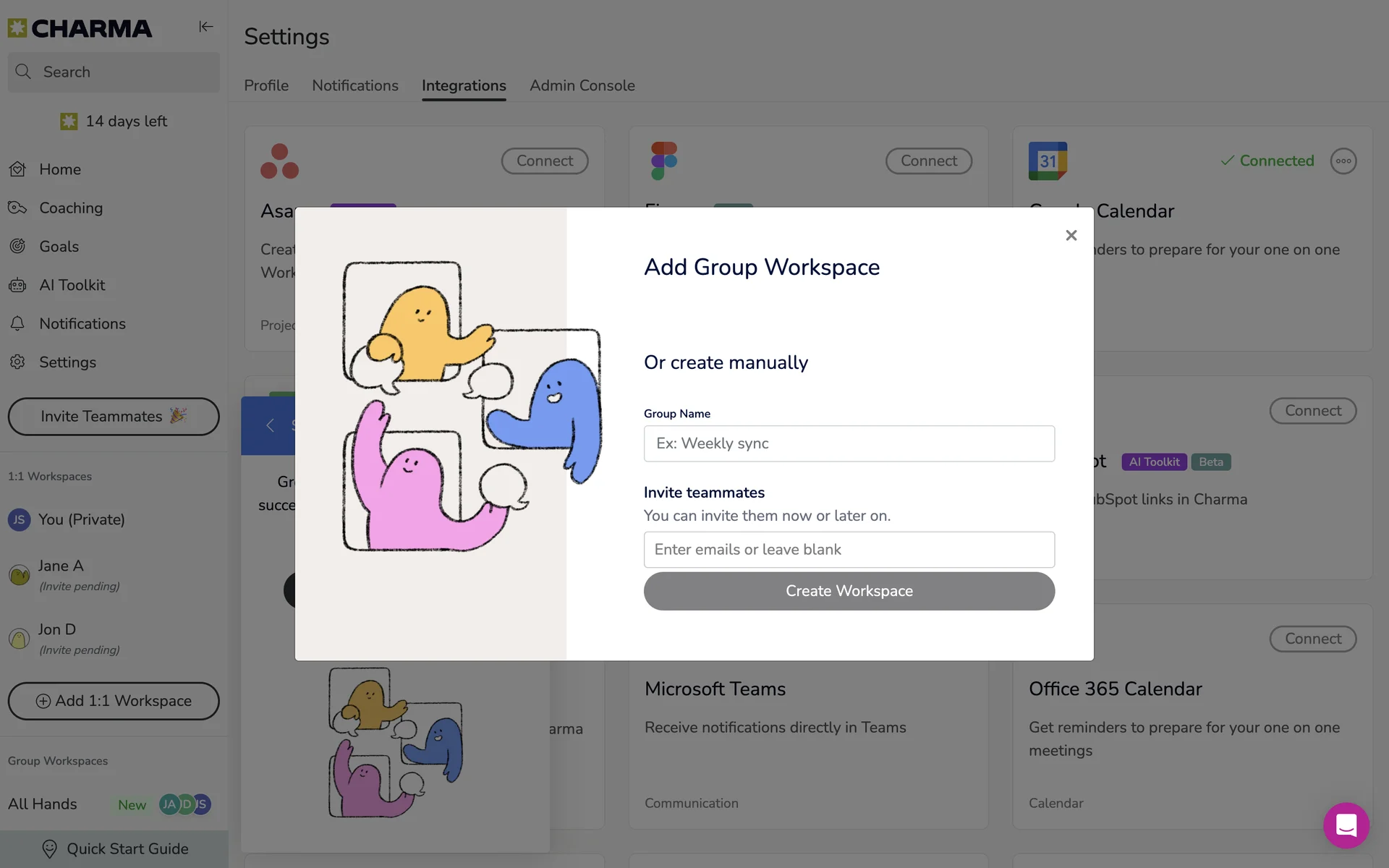Switch to Admin Console tab
The width and height of the screenshot is (1389, 868).
[x=582, y=85]
